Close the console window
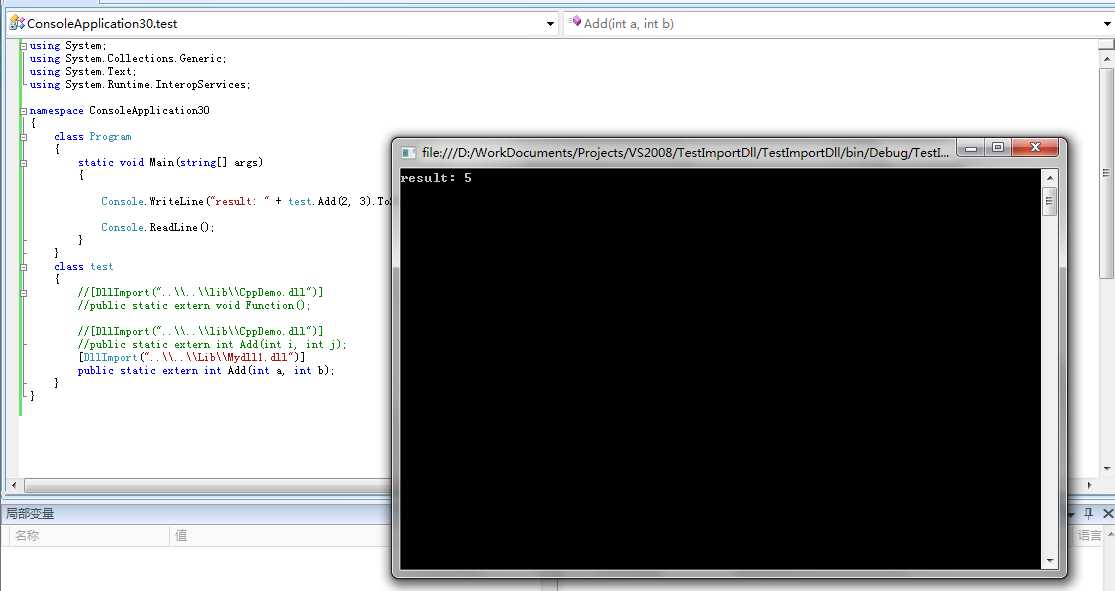 click(x=1035, y=148)
